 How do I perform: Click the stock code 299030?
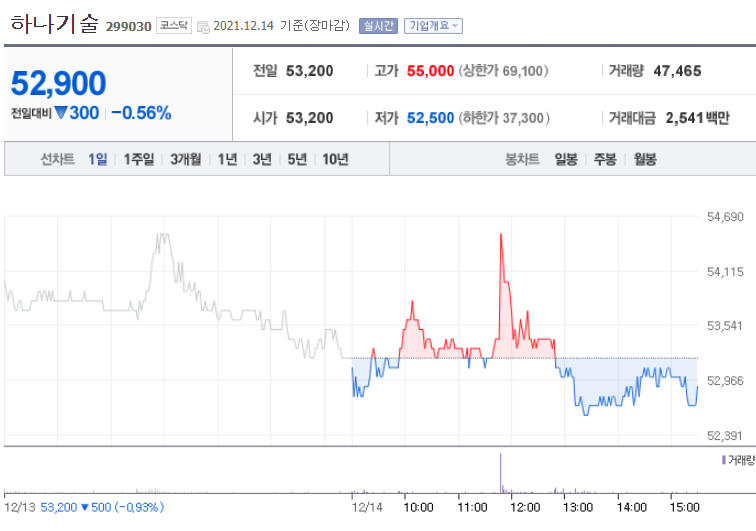pyautogui.click(x=128, y=27)
